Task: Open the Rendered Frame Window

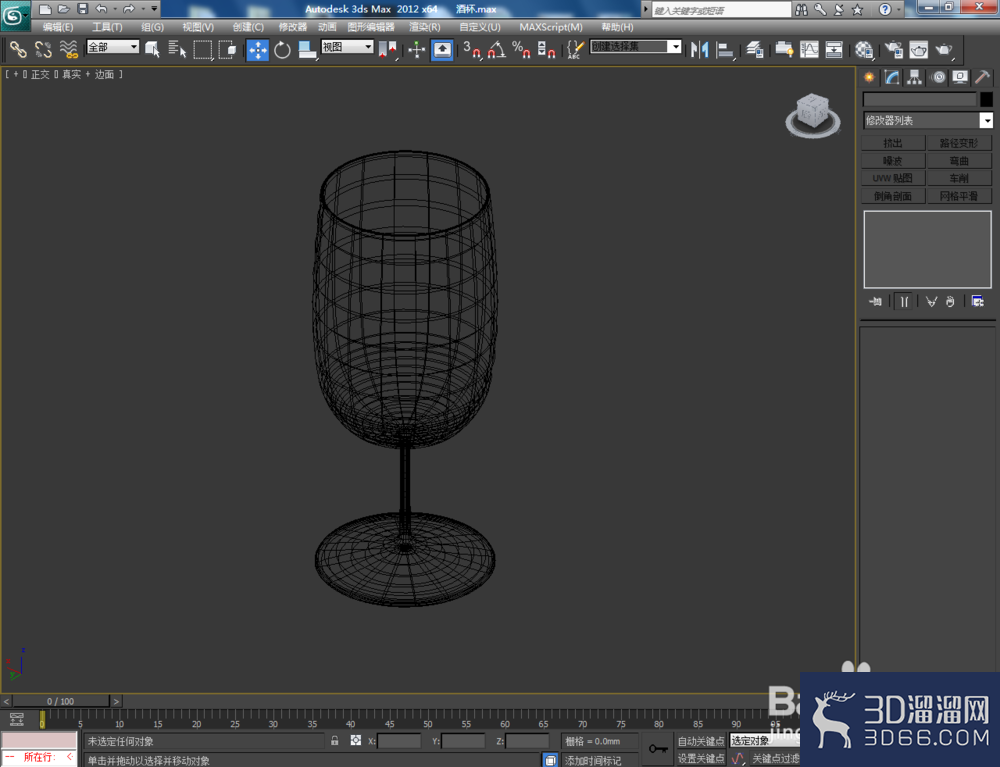Action: click(919, 49)
